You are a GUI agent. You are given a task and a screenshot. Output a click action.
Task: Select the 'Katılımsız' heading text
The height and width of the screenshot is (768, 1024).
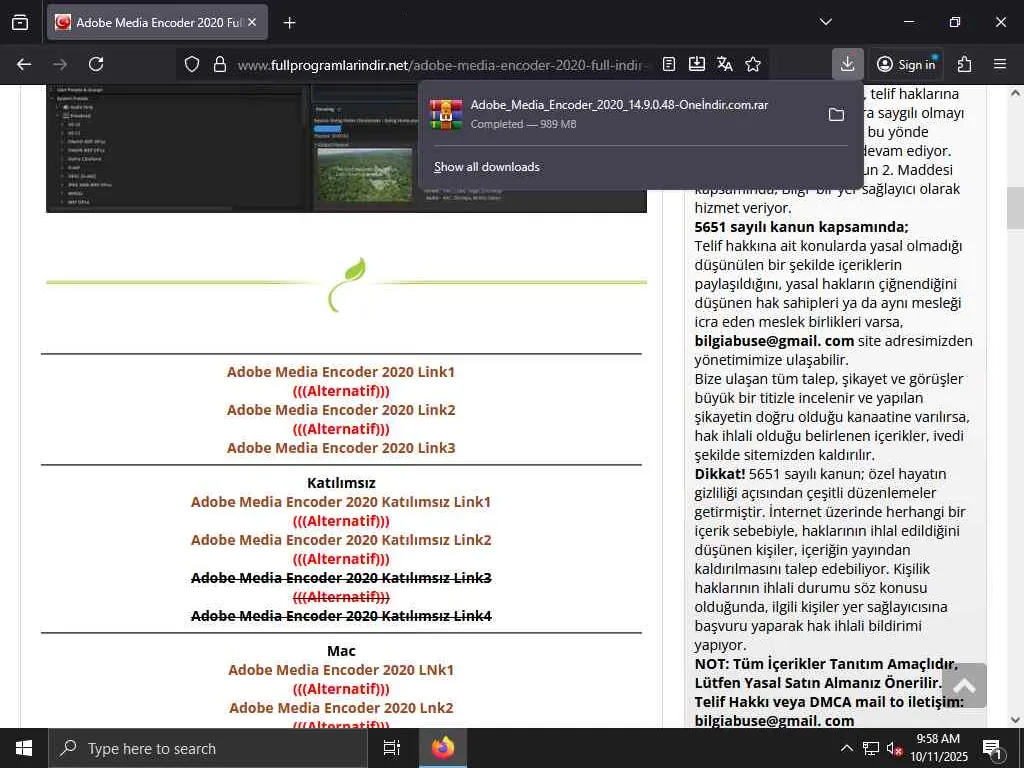point(341,483)
